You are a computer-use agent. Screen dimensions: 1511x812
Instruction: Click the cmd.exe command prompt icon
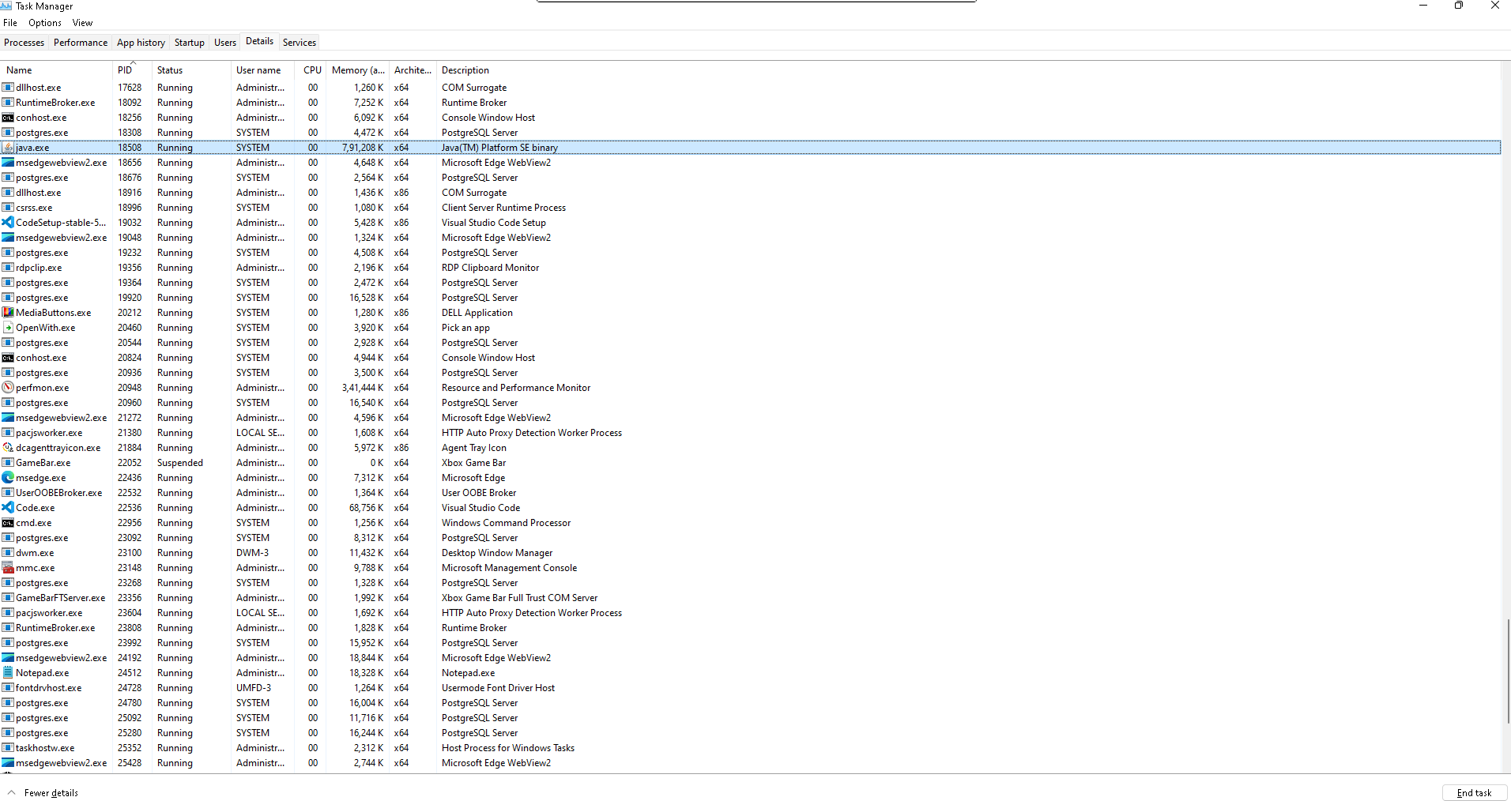click(8, 523)
